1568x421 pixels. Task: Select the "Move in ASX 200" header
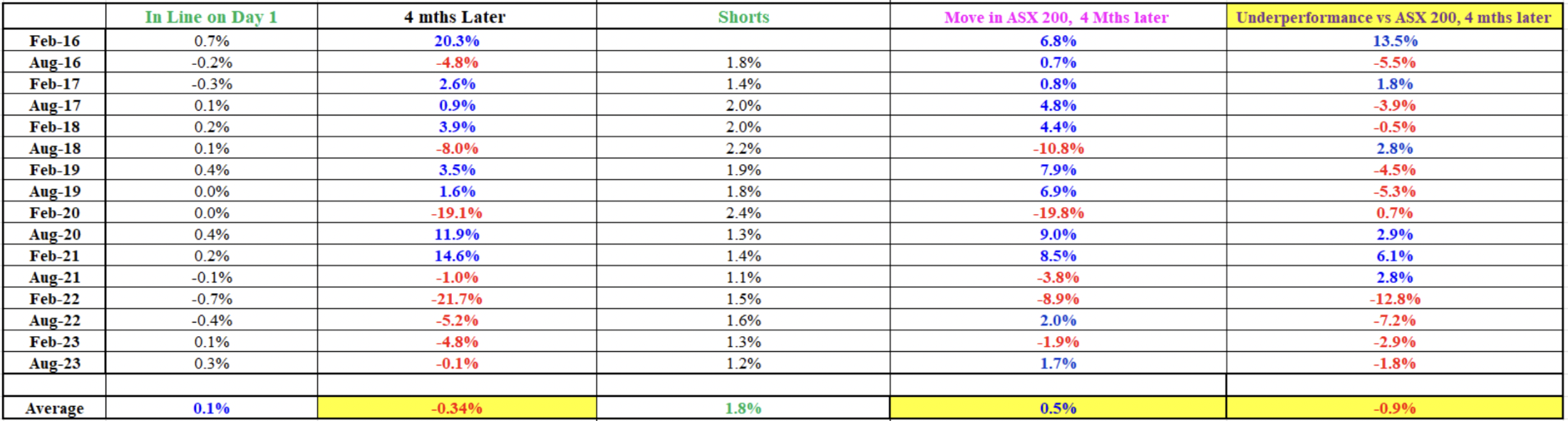pos(1056,17)
